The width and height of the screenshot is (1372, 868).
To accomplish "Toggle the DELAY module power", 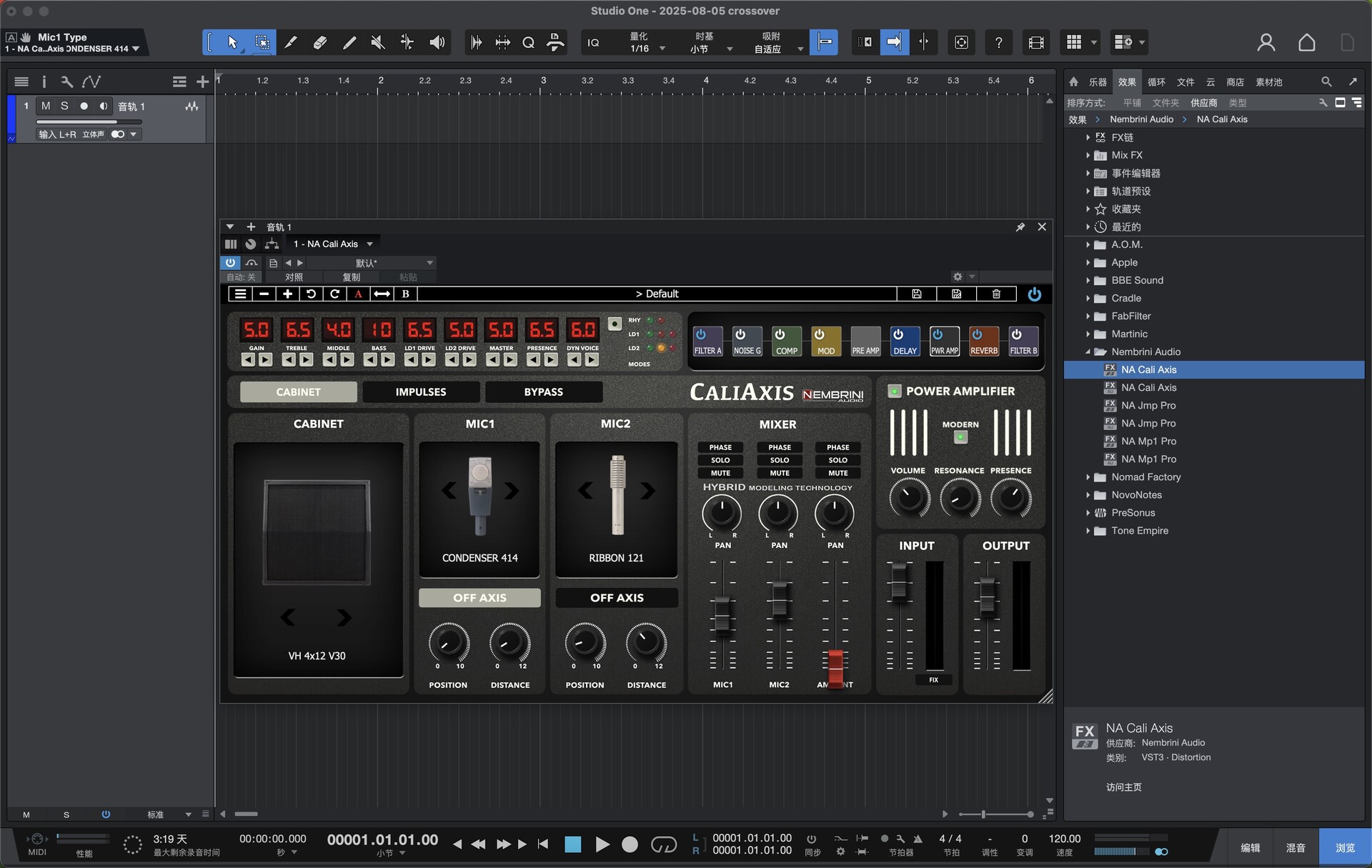I will [898, 334].
